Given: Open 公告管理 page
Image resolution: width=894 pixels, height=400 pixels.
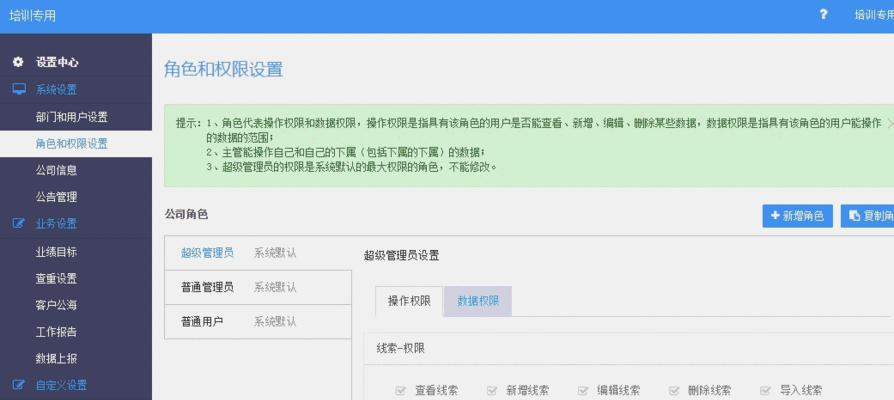Looking at the screenshot, I should click(56, 197).
